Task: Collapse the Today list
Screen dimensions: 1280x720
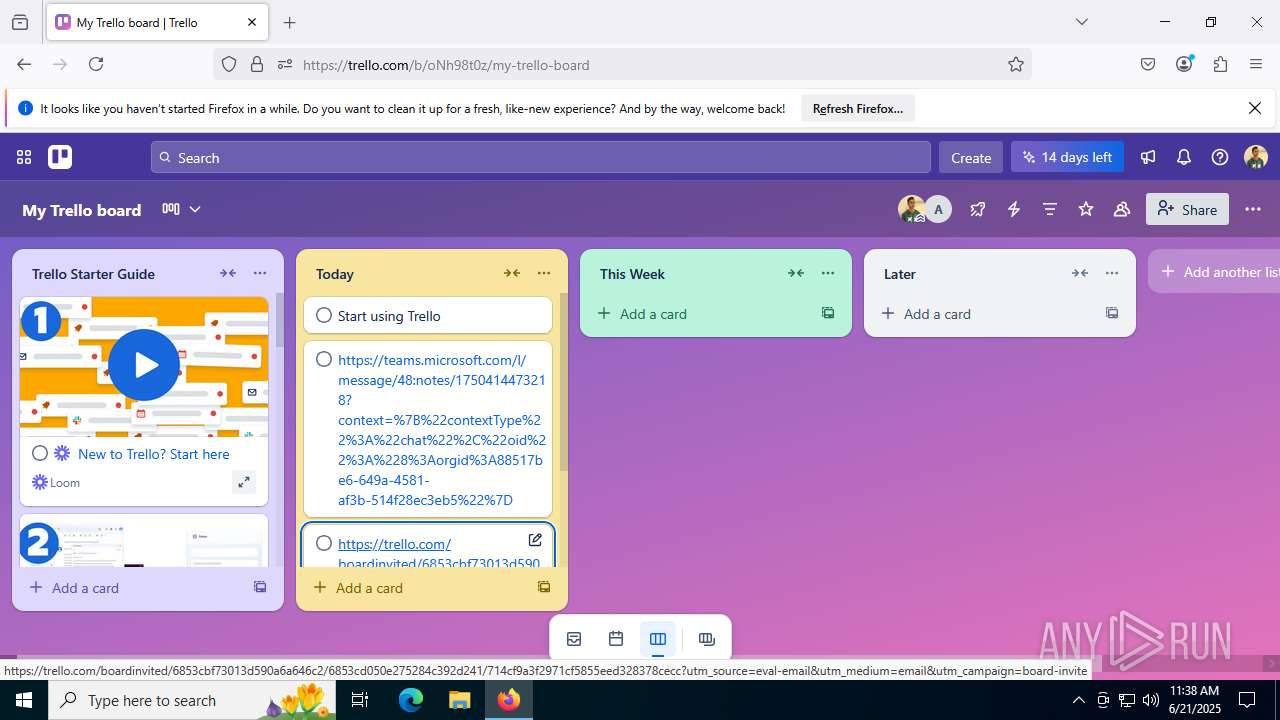Action: (x=512, y=273)
